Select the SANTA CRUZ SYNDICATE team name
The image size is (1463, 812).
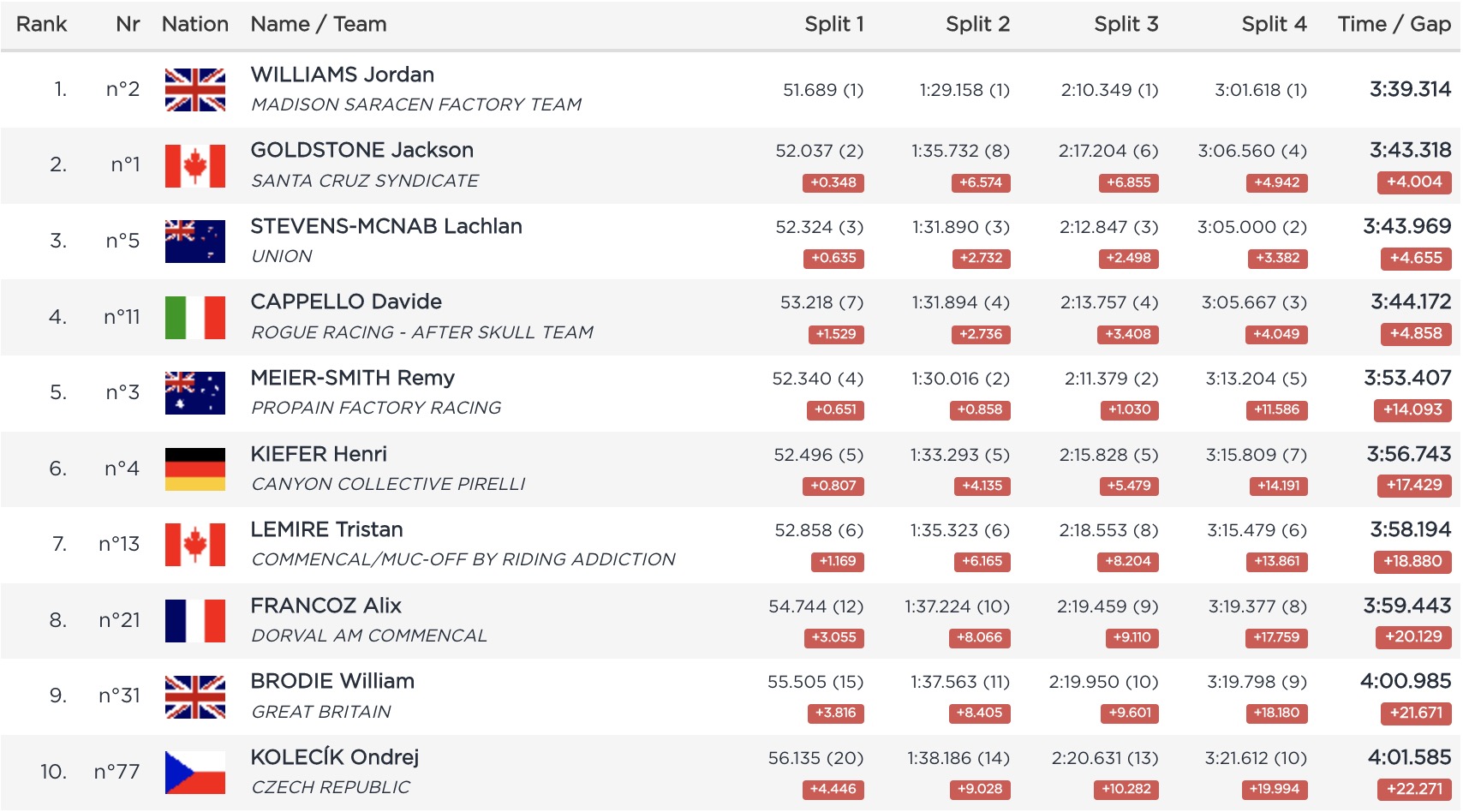pyautogui.click(x=365, y=181)
